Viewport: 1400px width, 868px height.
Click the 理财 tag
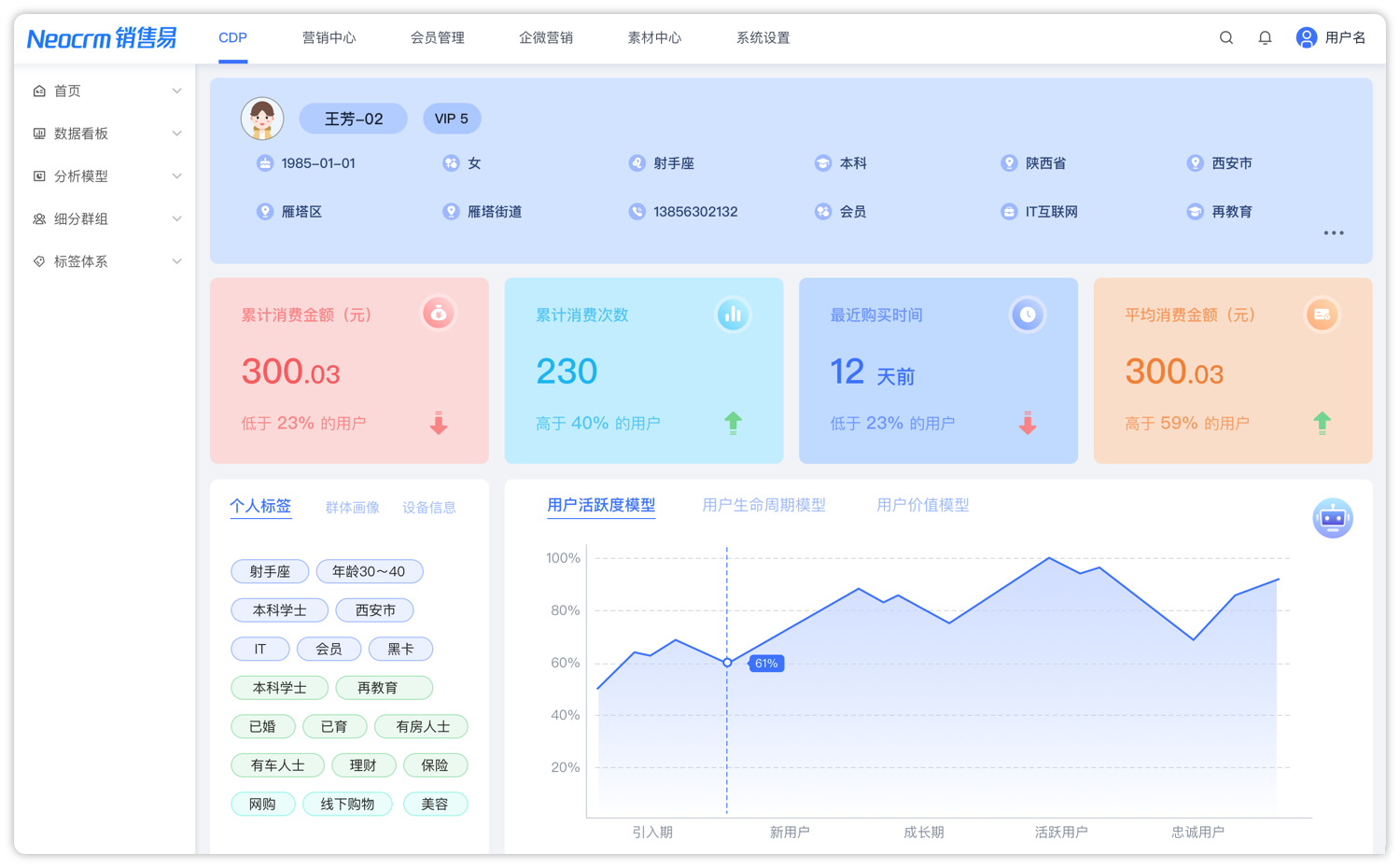coord(363,765)
